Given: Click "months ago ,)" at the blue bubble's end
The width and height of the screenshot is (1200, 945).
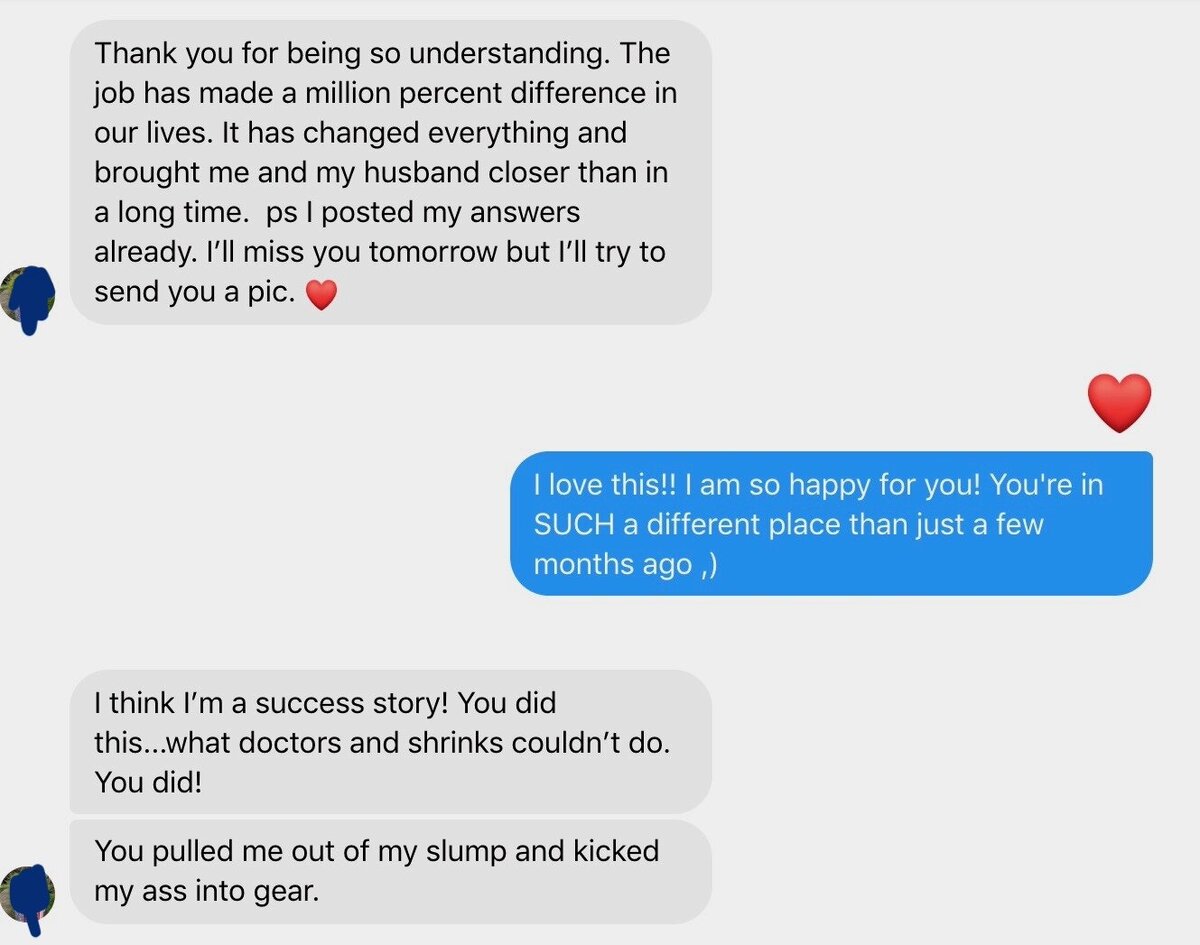Looking at the screenshot, I should pos(626,564).
